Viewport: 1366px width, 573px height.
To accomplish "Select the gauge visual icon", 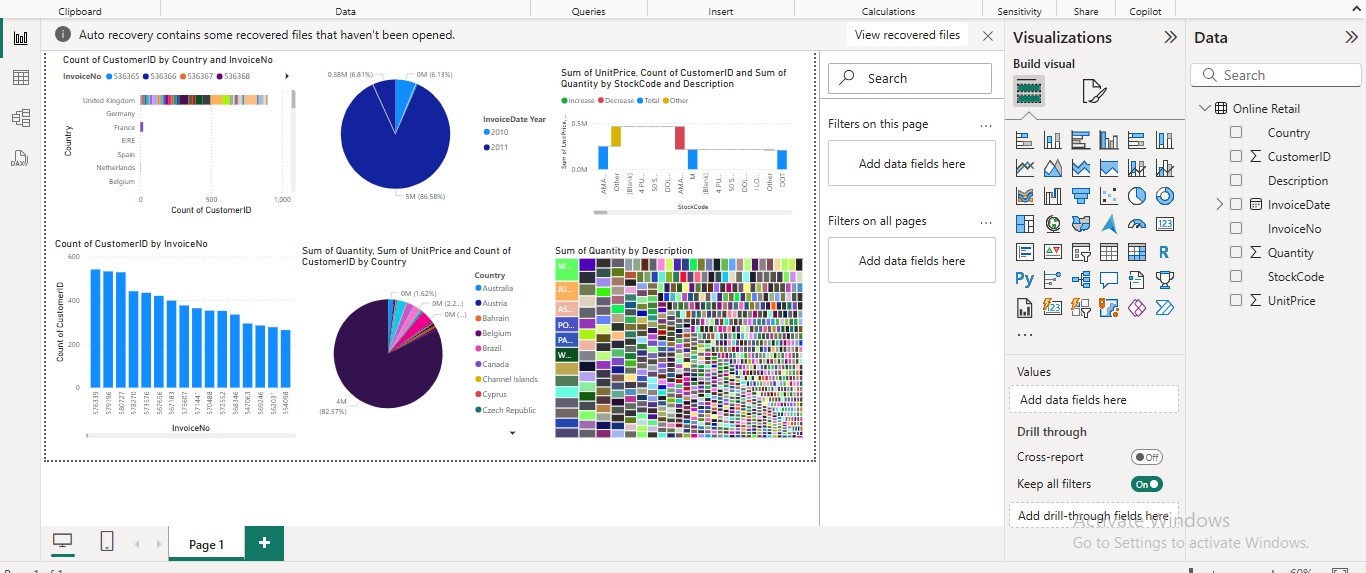I will click(x=1136, y=224).
